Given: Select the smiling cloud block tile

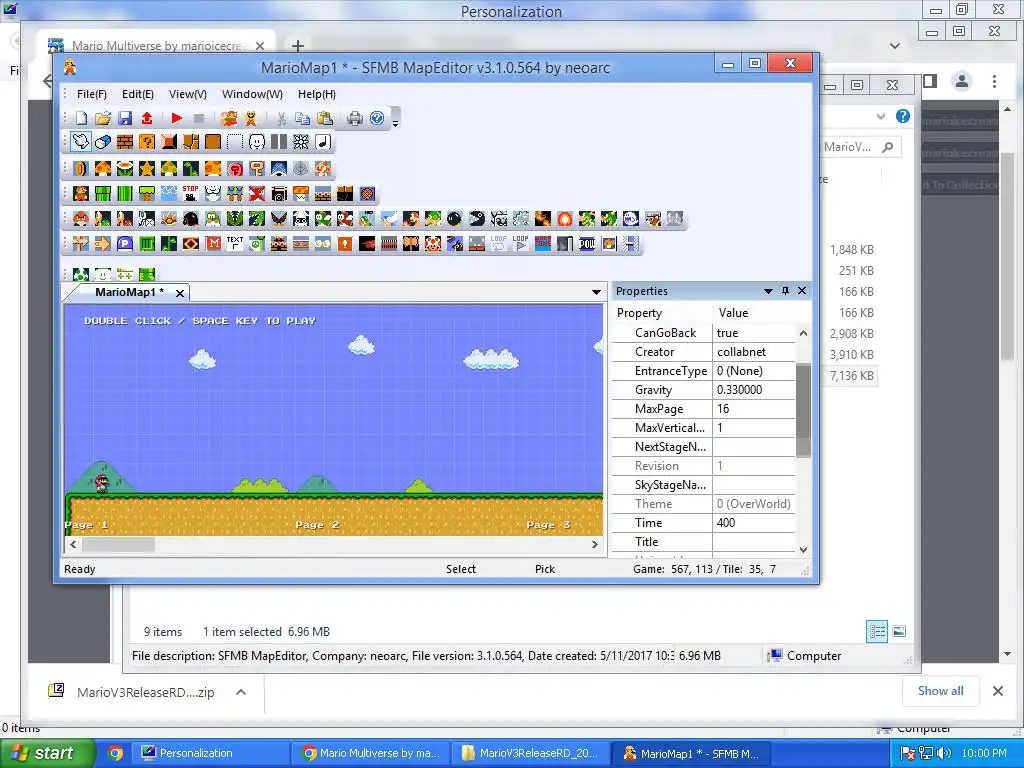Looking at the screenshot, I should coord(257,142).
